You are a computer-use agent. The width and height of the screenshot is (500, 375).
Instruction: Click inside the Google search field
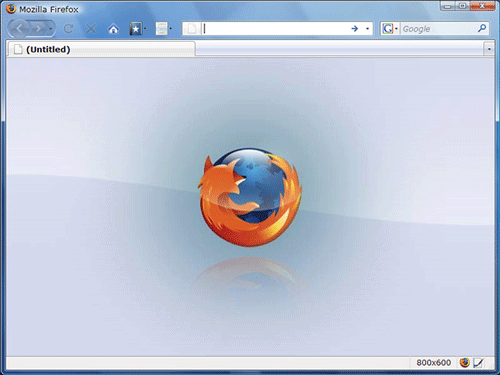[438, 29]
